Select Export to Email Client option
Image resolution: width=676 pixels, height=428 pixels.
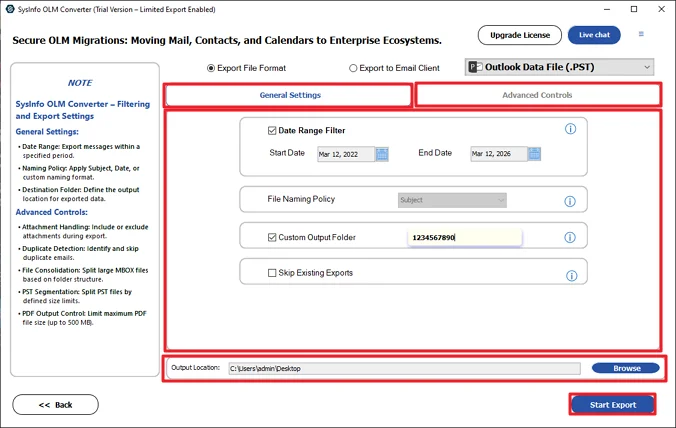tap(353, 68)
